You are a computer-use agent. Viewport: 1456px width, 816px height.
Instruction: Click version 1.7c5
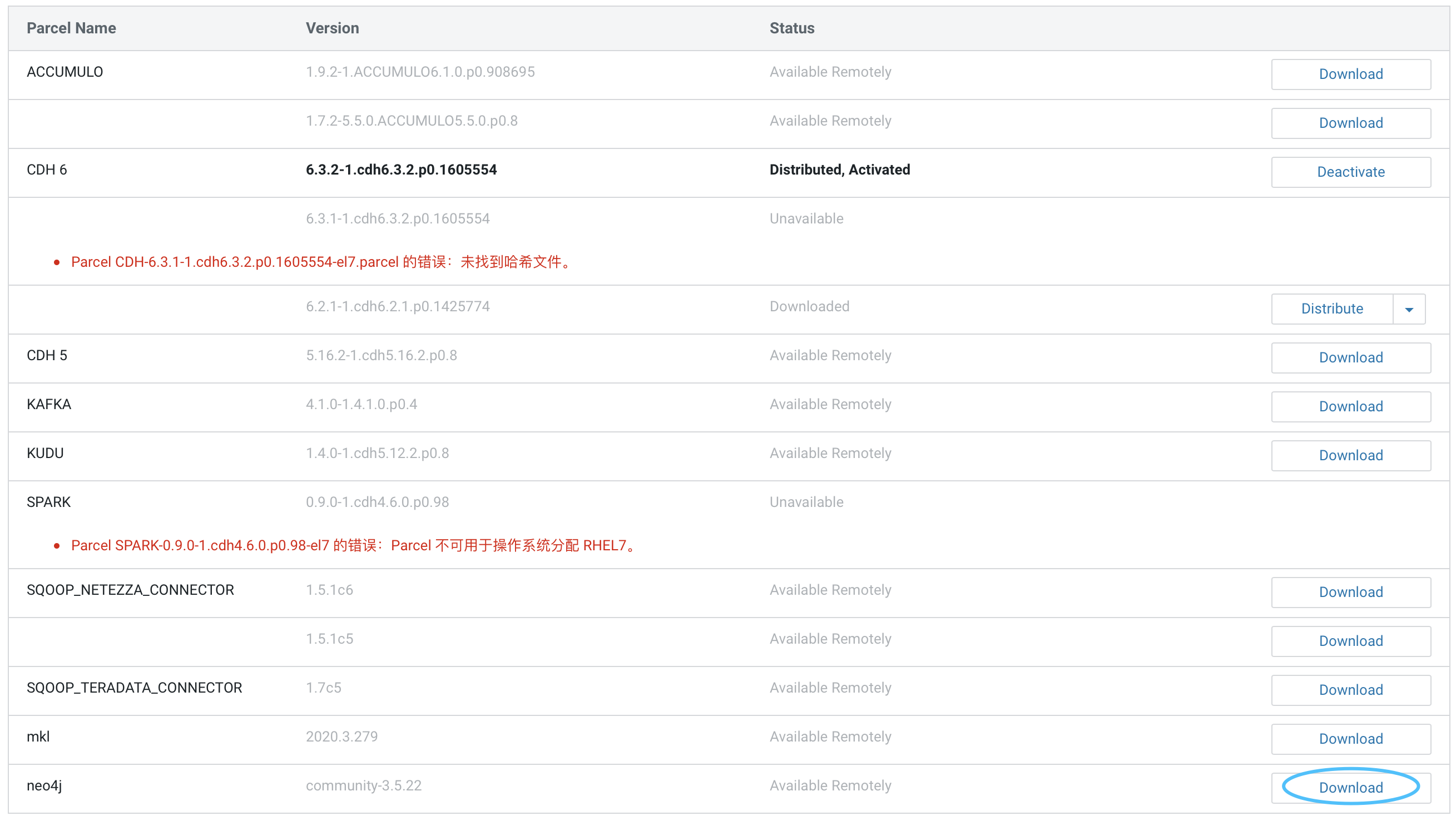click(x=324, y=688)
